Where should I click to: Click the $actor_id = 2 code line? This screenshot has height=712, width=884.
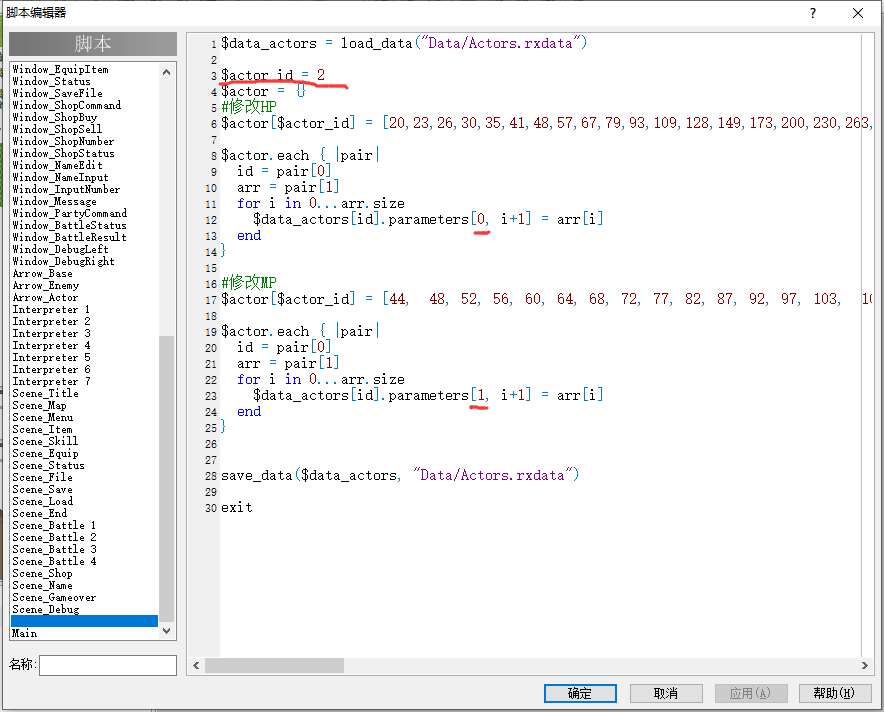tap(273, 75)
